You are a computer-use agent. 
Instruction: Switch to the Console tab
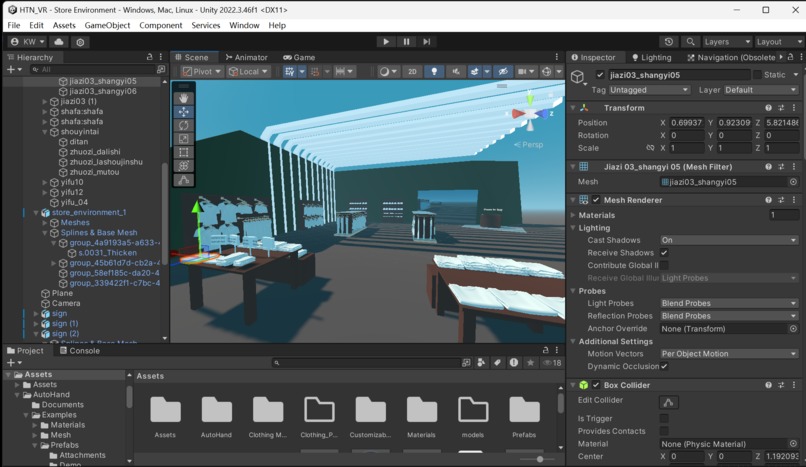[x=80, y=350]
